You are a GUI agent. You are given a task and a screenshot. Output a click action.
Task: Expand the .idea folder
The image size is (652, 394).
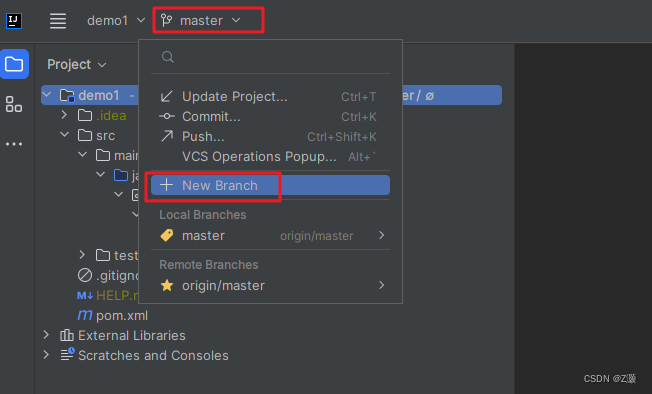[64, 115]
